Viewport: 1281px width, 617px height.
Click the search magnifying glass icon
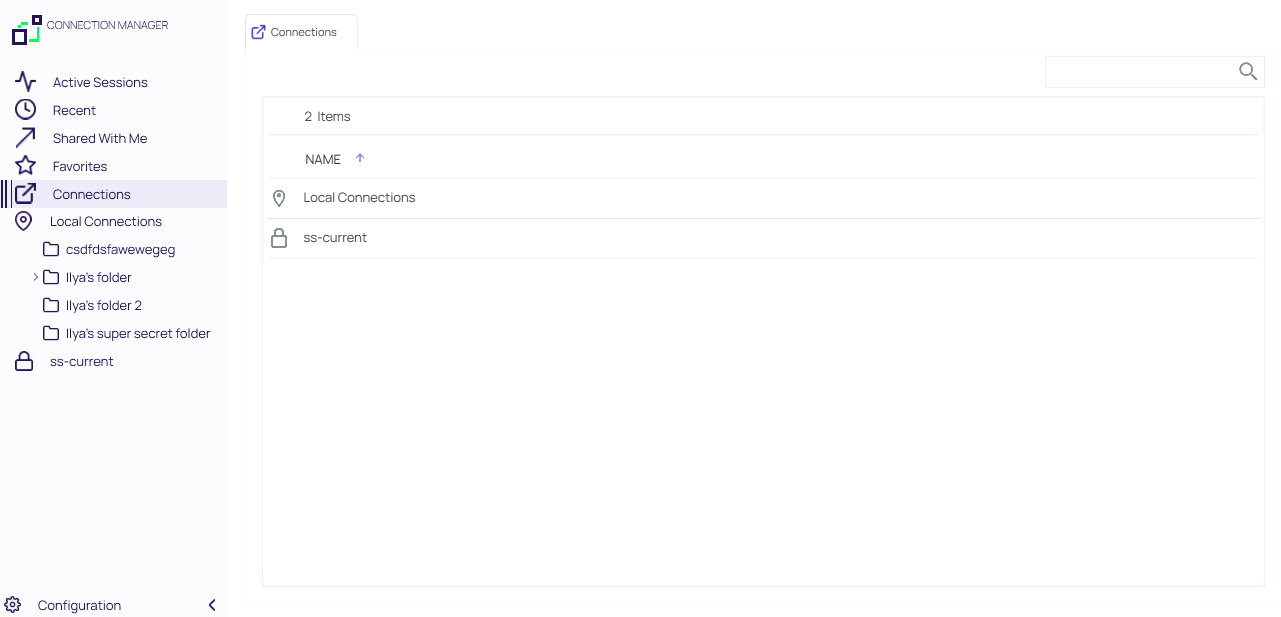1247,71
